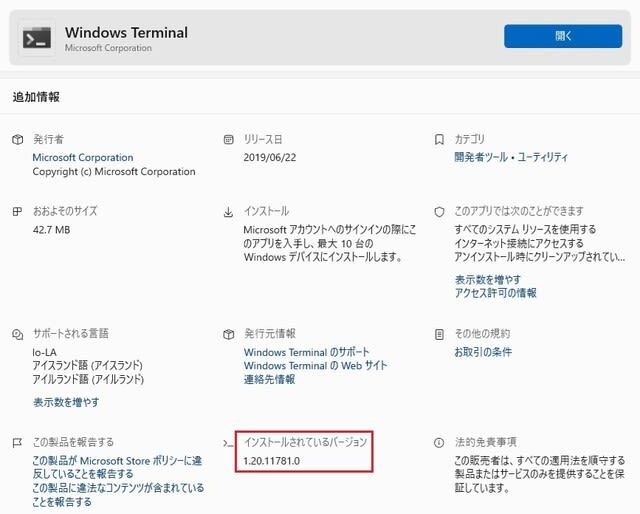The width and height of the screenshot is (640, 514).
Task: Click the アイスランド語 (アイスランド) language entry
Action: click(x=87, y=365)
